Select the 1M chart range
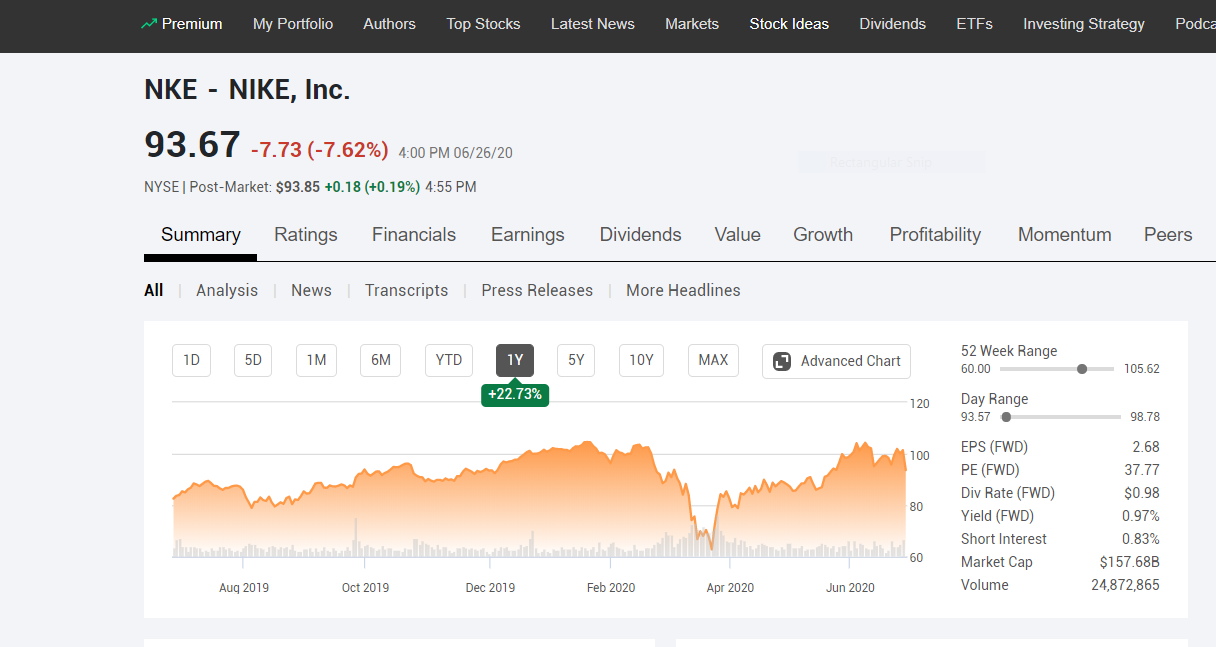Viewport: 1216px width, 647px height. tap(316, 360)
